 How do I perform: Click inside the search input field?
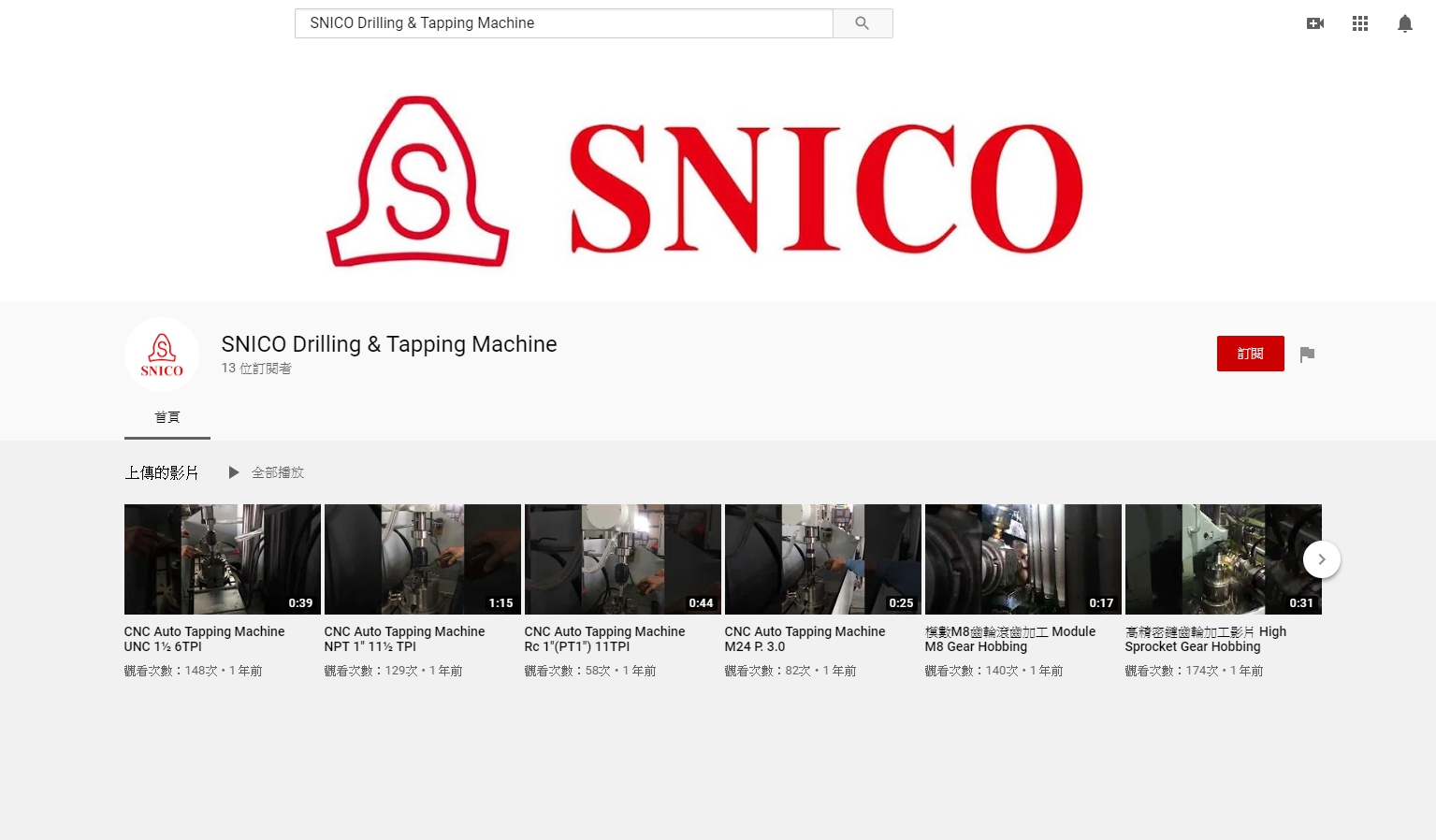tap(561, 22)
